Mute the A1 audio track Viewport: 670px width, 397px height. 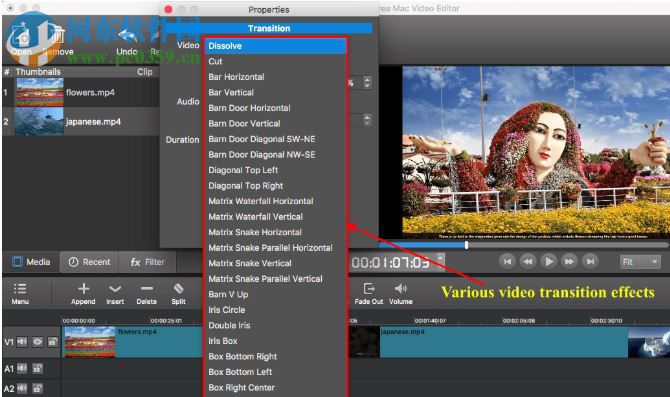(x=22, y=368)
